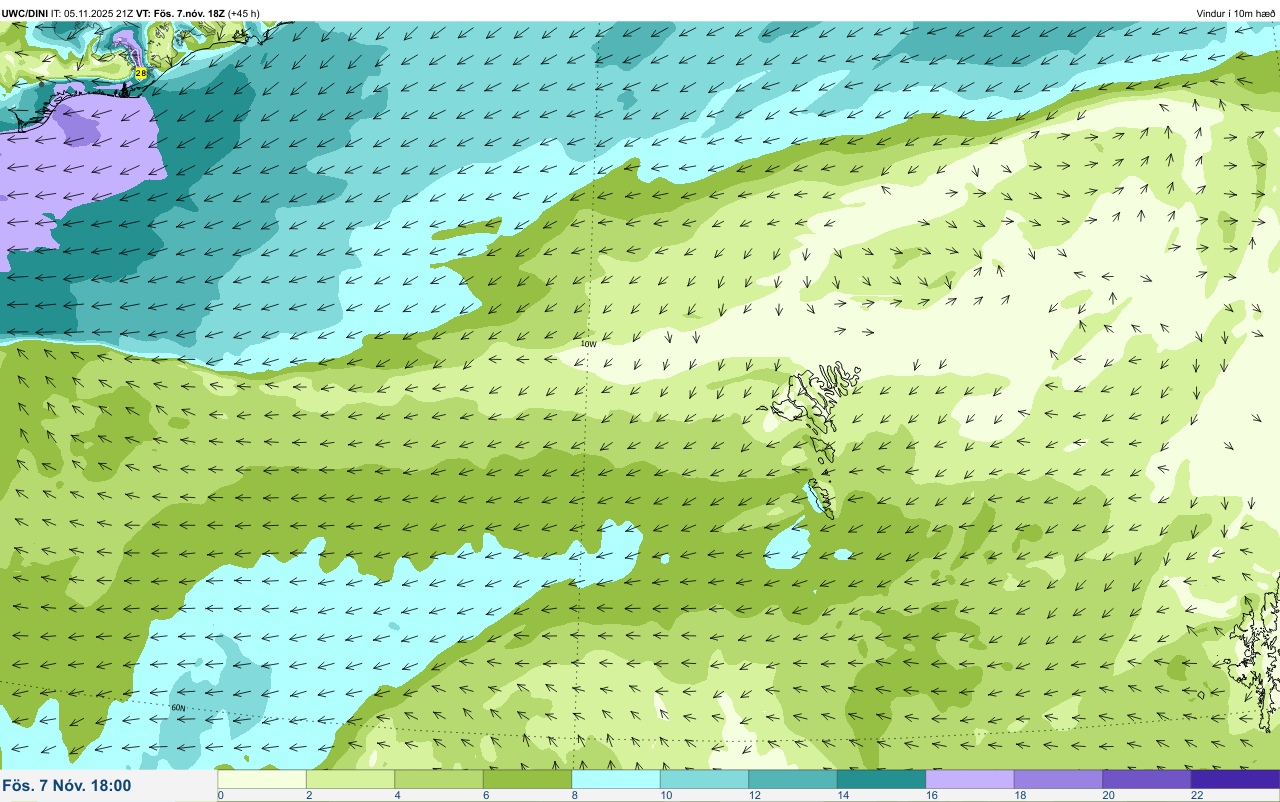1280x802 pixels.
Task: Click the legend value '22'
Action: tap(1196, 795)
